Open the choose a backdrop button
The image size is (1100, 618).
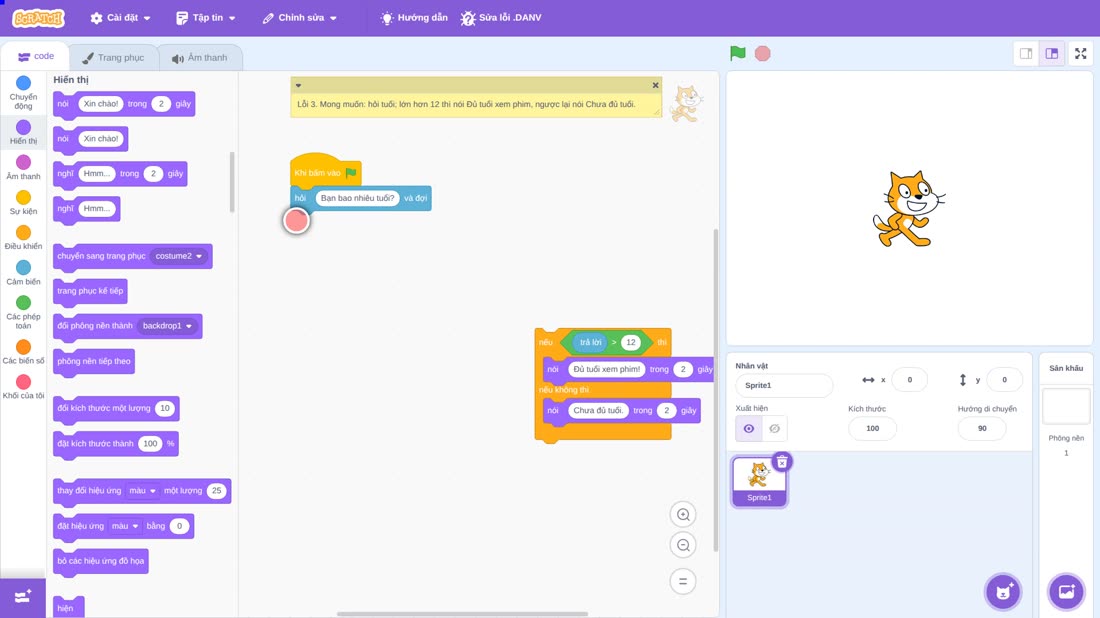click(1066, 591)
